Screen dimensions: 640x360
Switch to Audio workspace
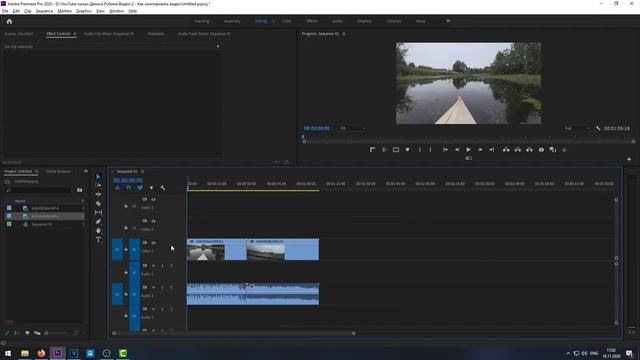(x=337, y=21)
